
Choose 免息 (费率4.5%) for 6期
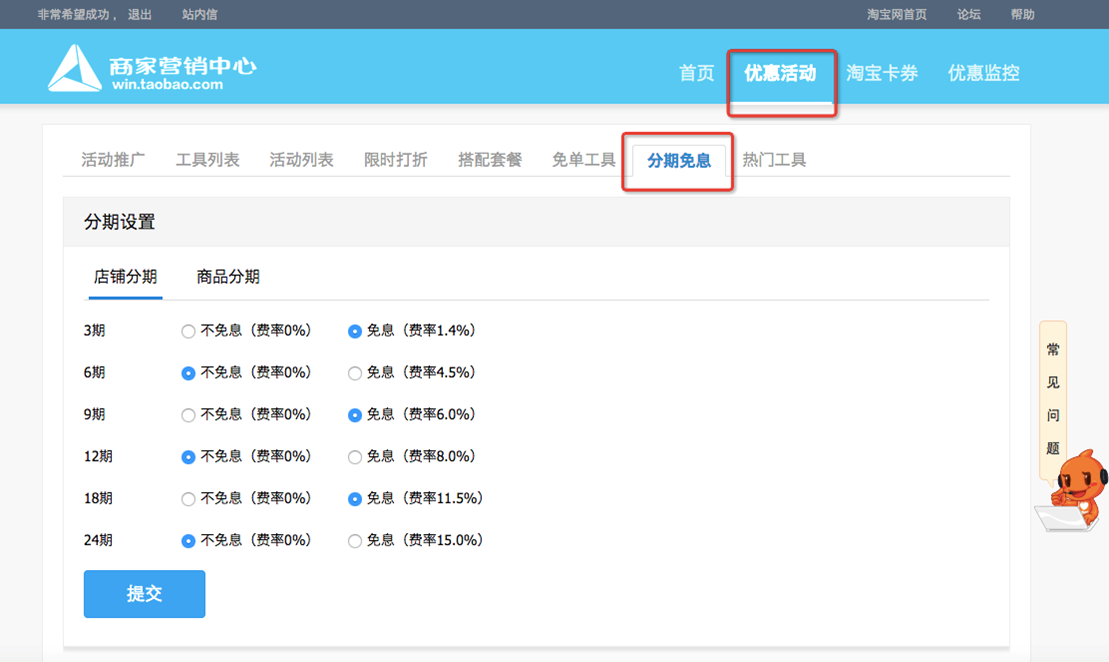click(x=355, y=373)
